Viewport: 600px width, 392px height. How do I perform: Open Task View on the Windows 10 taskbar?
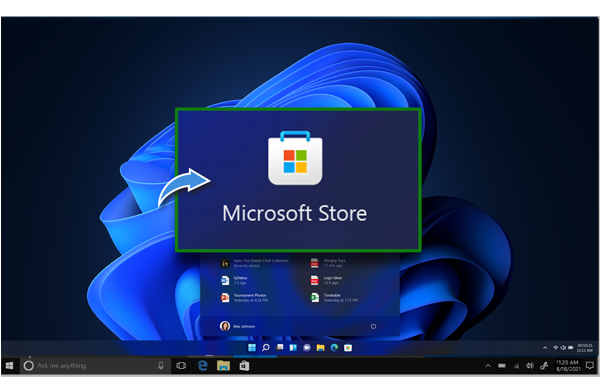tap(181, 366)
